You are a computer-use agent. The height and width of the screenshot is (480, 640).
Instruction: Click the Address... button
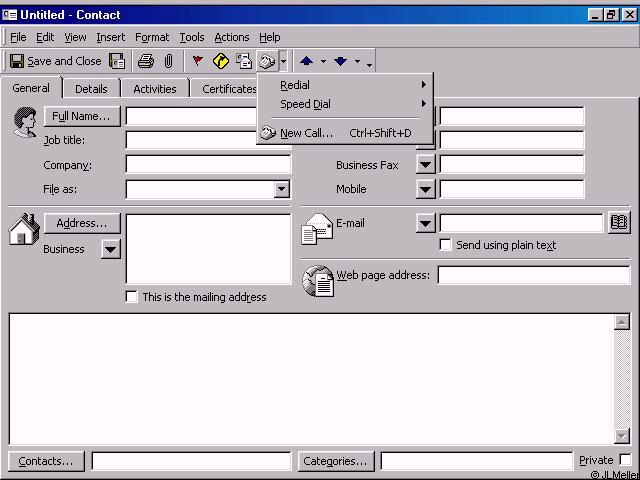[x=82, y=223]
